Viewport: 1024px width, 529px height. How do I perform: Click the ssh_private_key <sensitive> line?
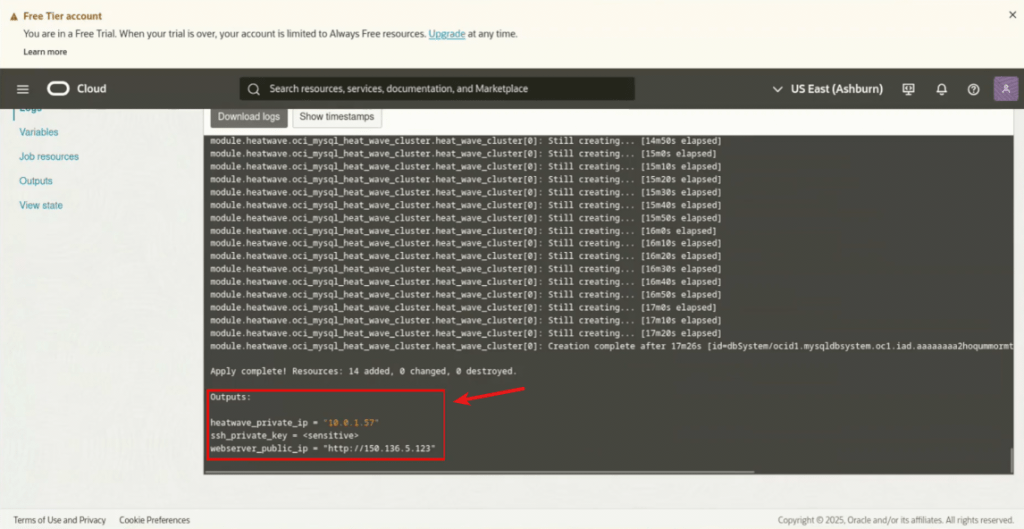pyautogui.click(x=285, y=435)
